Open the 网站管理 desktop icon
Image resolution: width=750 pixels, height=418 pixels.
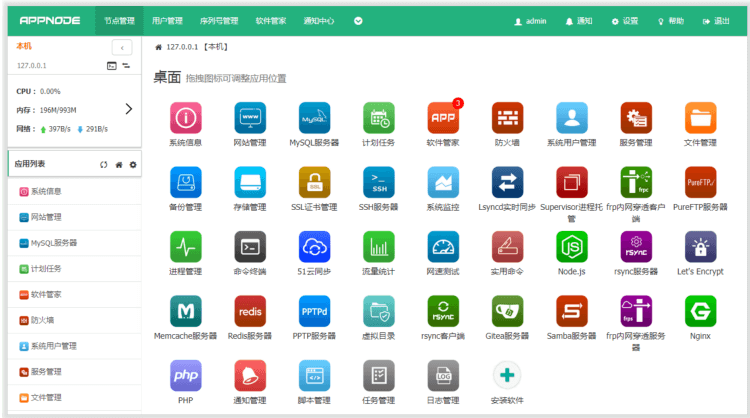(x=250, y=118)
